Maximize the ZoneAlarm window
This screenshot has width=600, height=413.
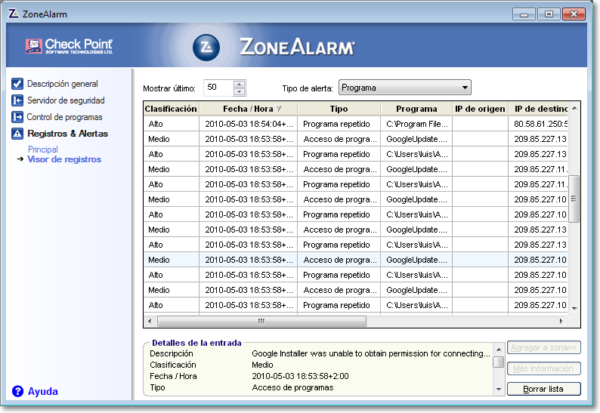point(549,14)
